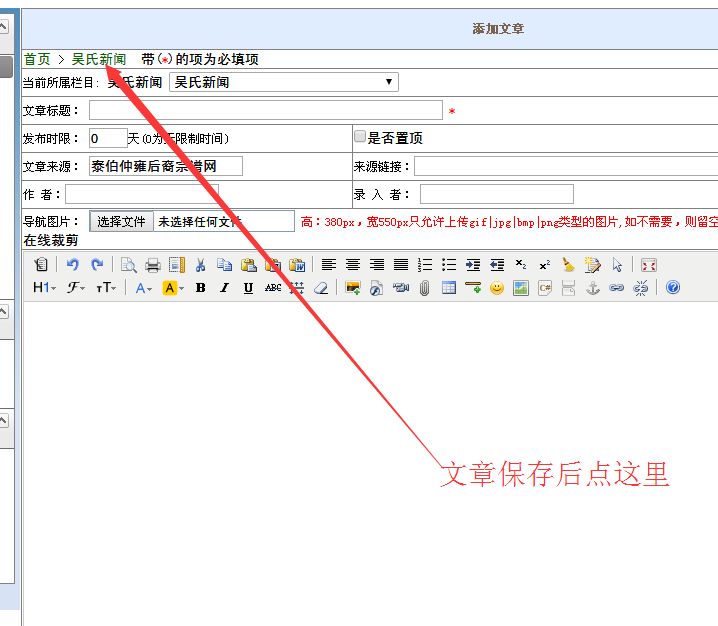Expand the font family dropdown
Screen dimensions: 718x626
click(76, 288)
